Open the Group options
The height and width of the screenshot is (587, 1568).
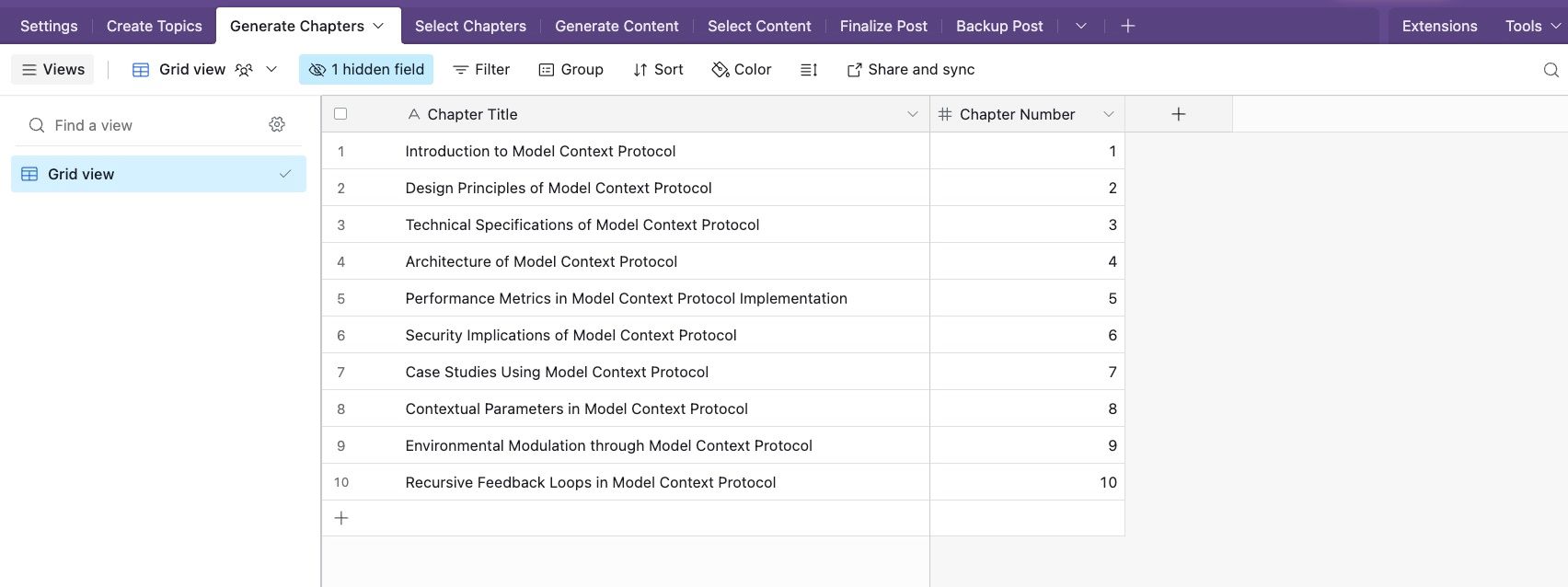[571, 70]
